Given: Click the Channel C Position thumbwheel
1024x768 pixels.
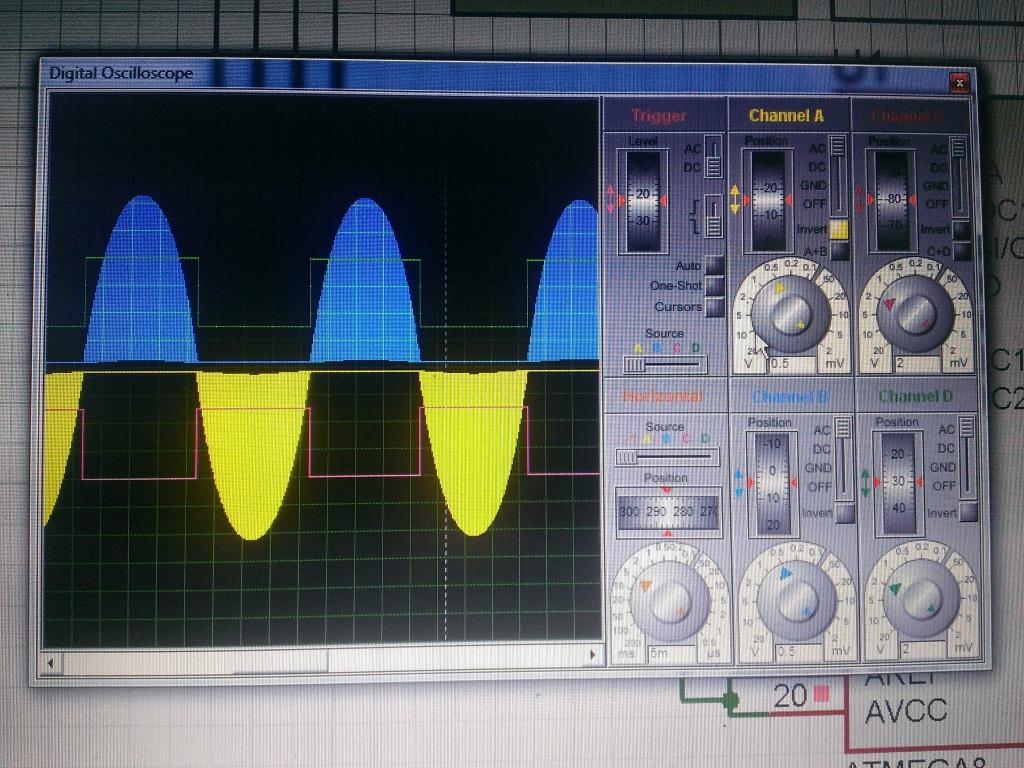Looking at the screenshot, I should 891,201.
